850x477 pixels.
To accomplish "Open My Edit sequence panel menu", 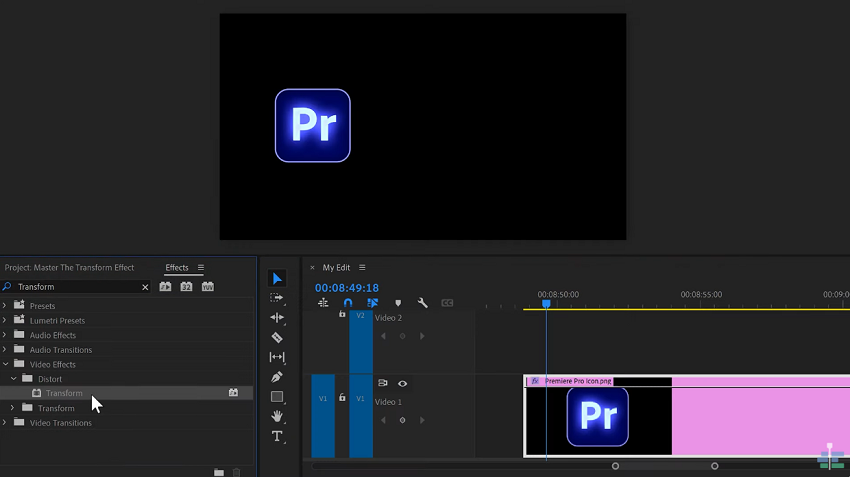I will coord(362,268).
